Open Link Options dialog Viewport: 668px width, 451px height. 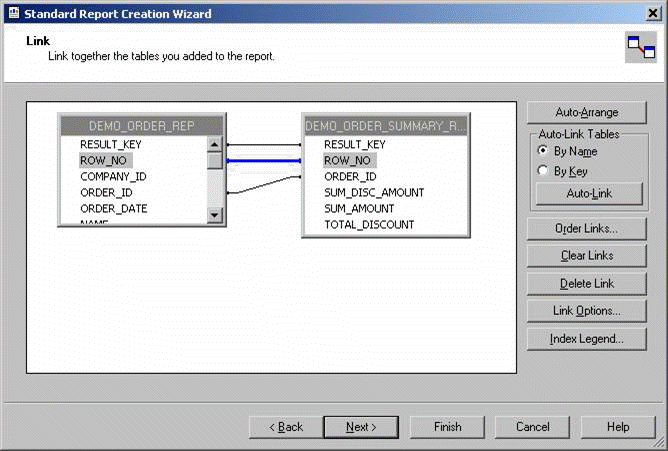pyautogui.click(x=586, y=311)
